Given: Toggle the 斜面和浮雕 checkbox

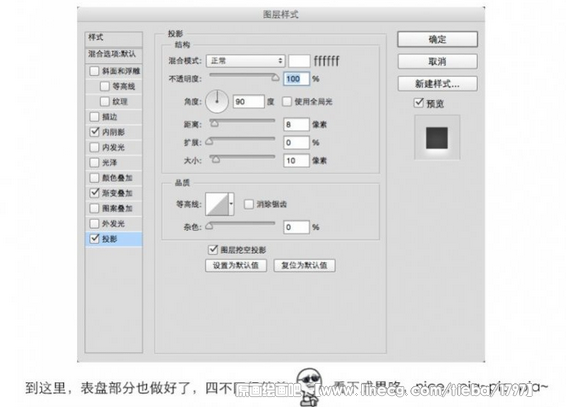Looking at the screenshot, I should point(94,71).
